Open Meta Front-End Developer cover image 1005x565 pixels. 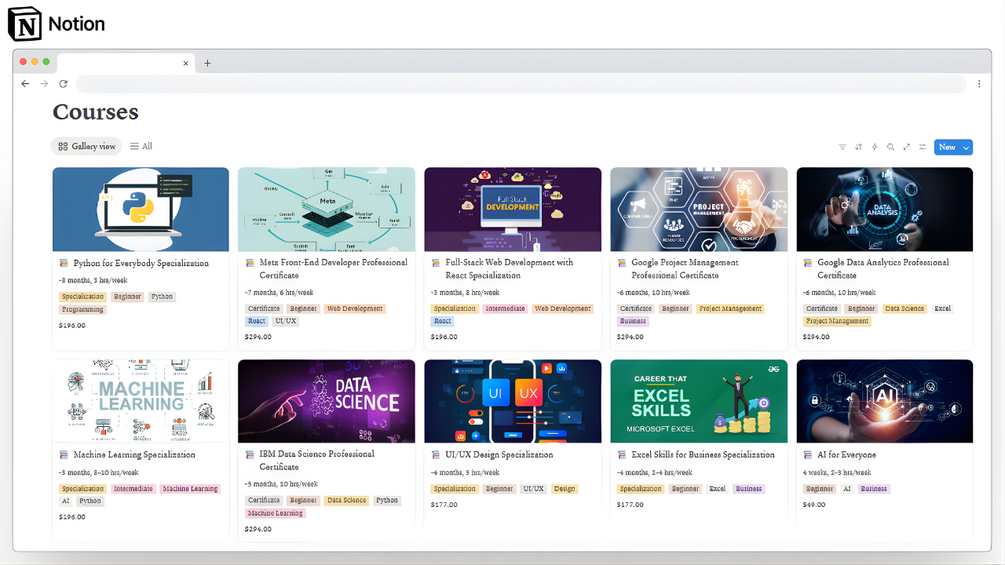(x=326, y=209)
